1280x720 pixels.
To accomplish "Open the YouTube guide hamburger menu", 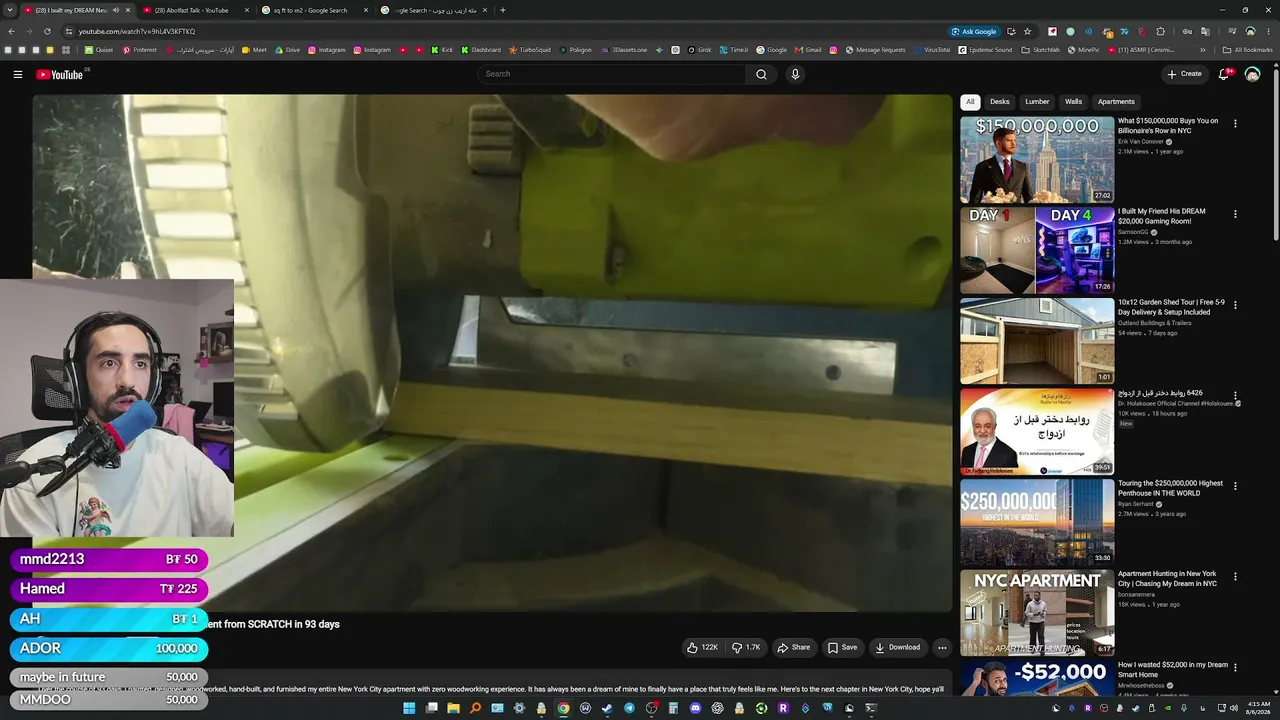I will pos(18,74).
